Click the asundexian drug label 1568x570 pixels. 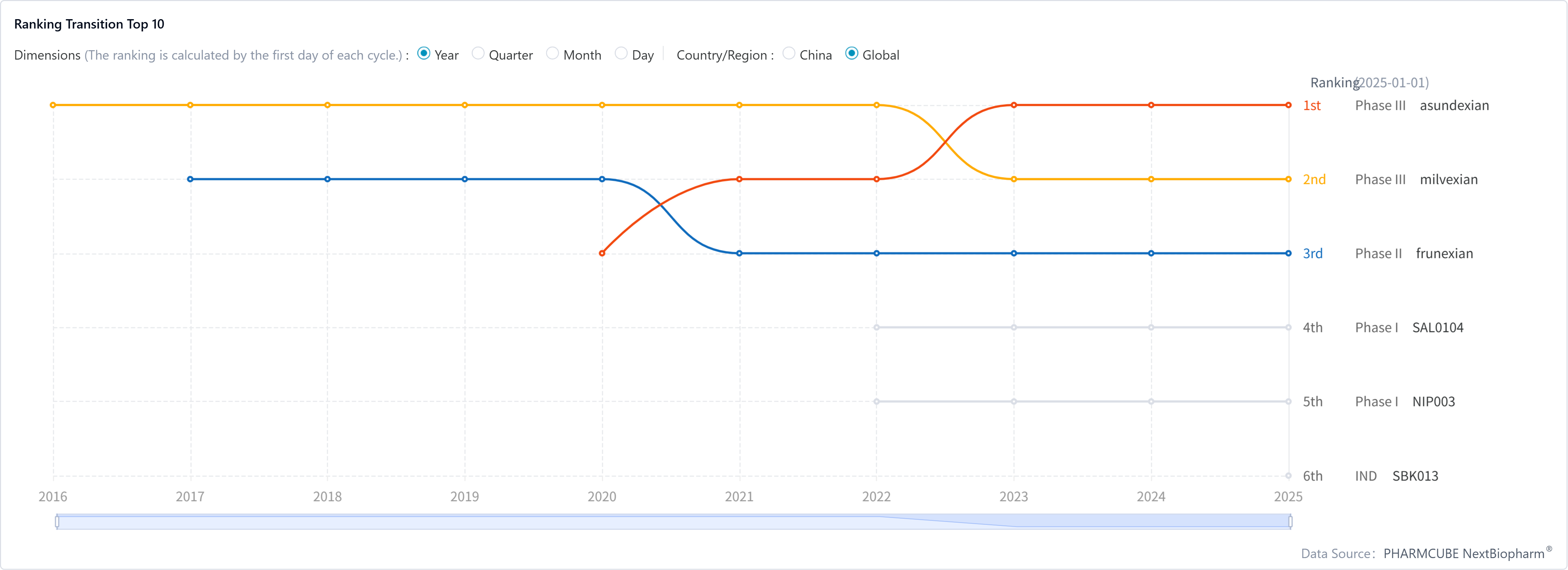click(1454, 105)
